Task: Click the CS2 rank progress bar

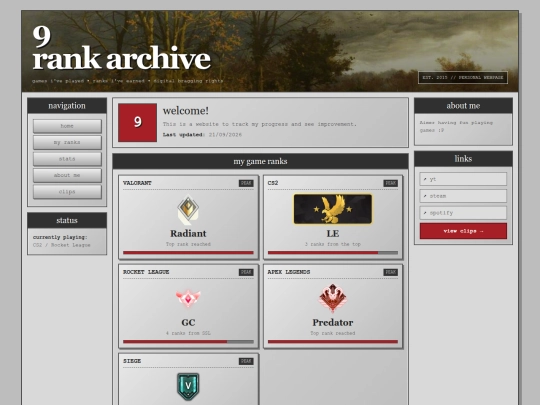Action: [x=333, y=253]
